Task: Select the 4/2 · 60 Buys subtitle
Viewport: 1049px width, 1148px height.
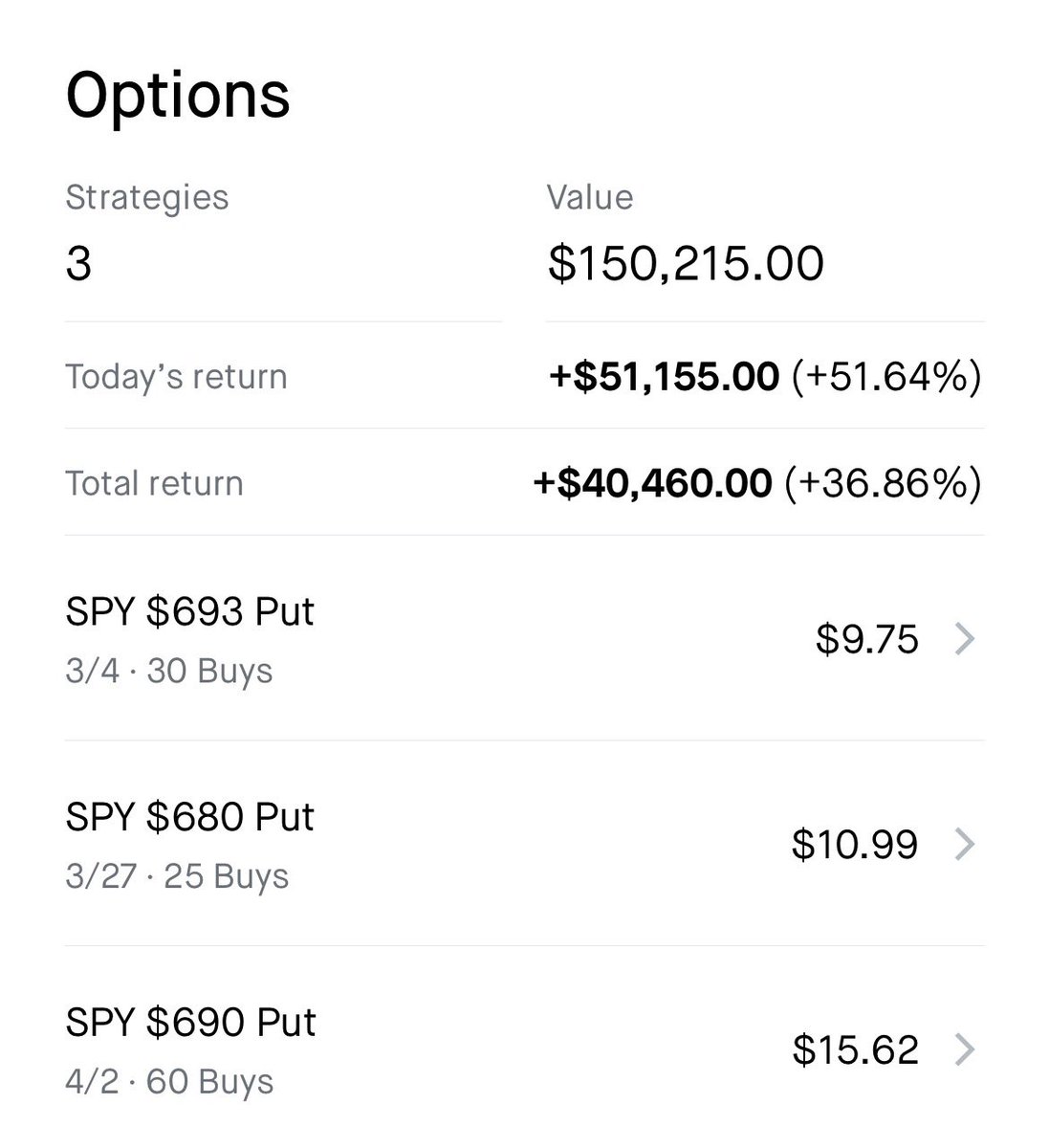Action: (x=169, y=1082)
